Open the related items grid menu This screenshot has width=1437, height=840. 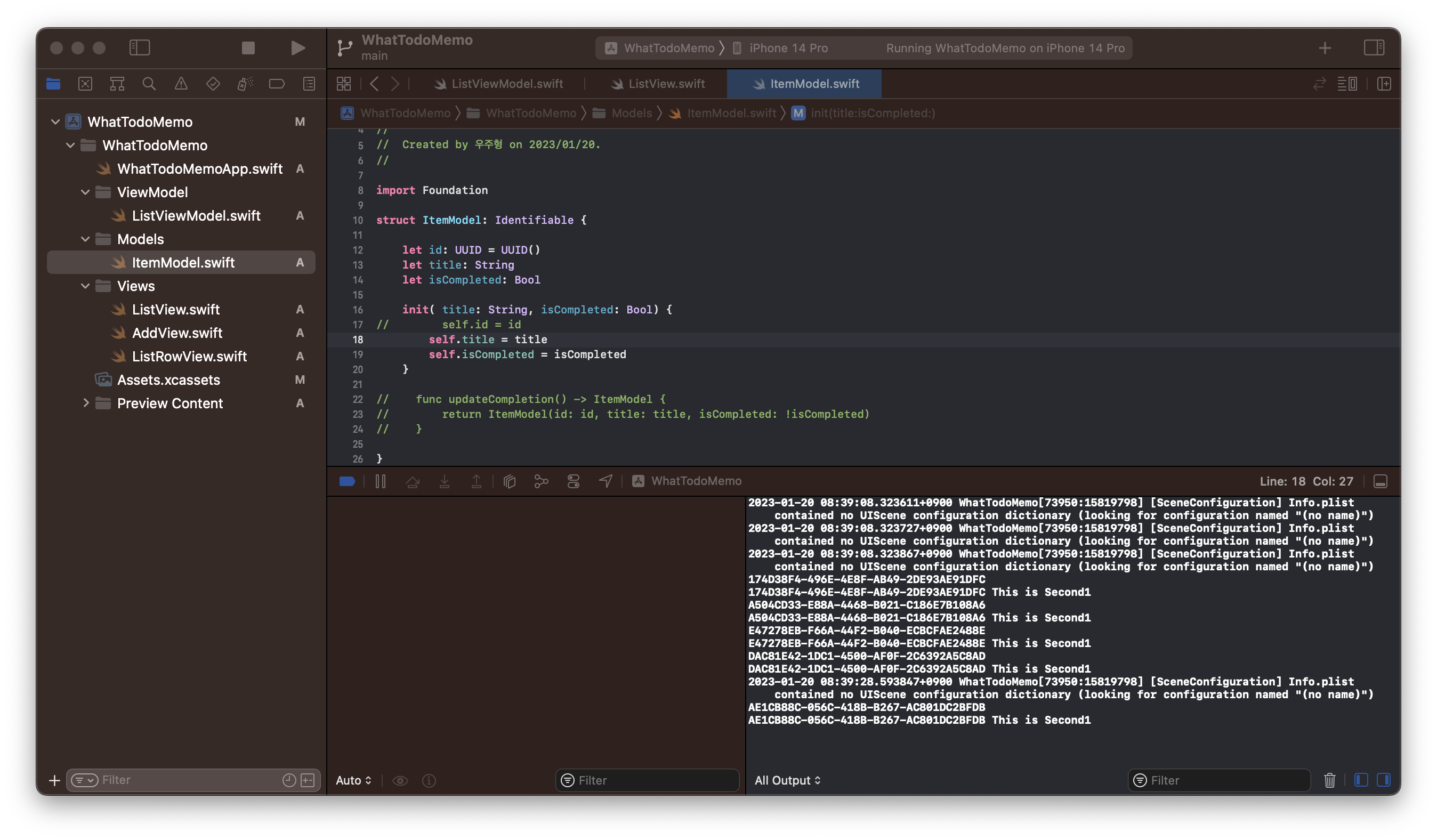pyautogui.click(x=344, y=84)
